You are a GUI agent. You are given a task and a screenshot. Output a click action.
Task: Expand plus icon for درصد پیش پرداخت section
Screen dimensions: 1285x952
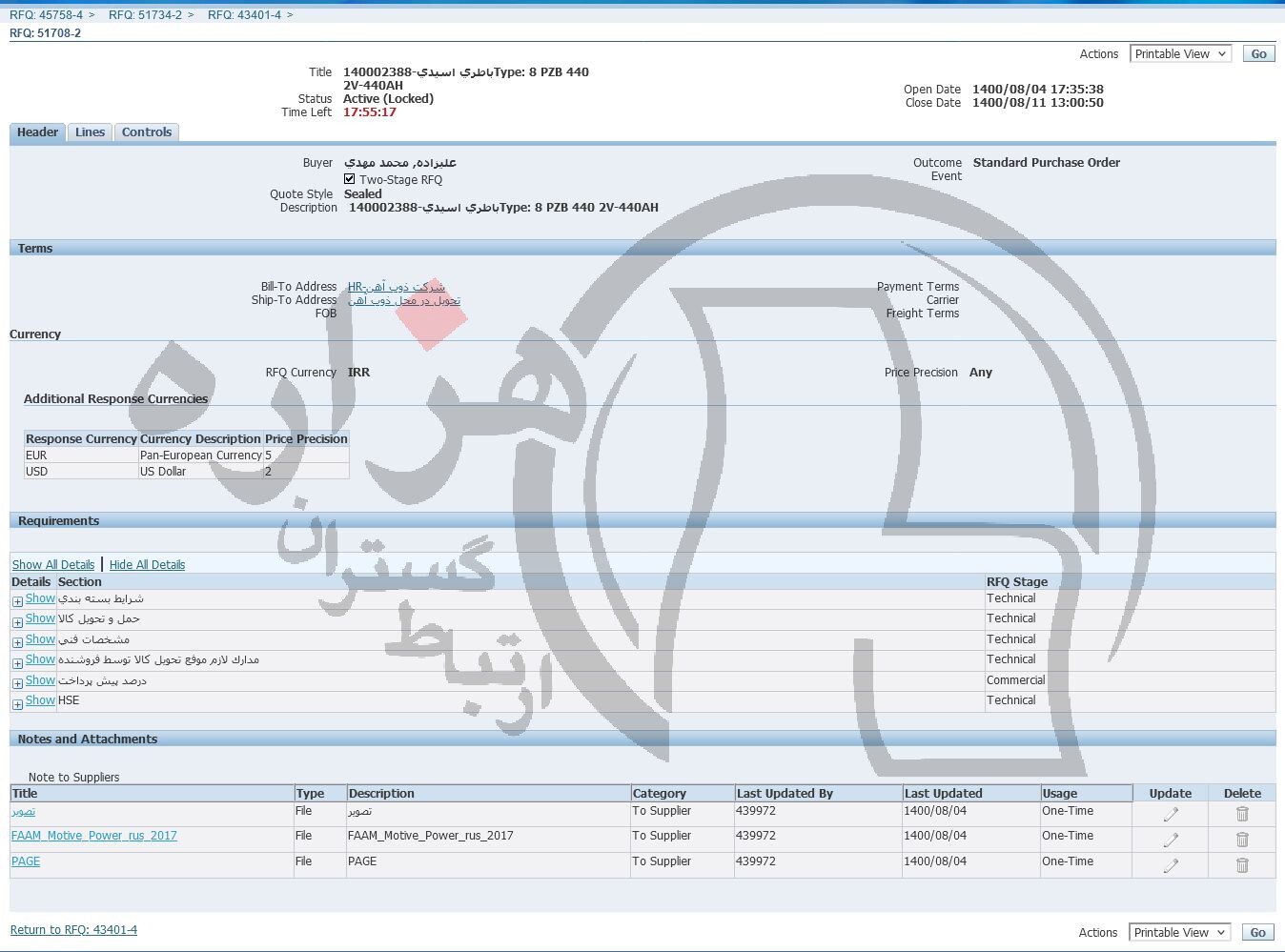pos(17,683)
